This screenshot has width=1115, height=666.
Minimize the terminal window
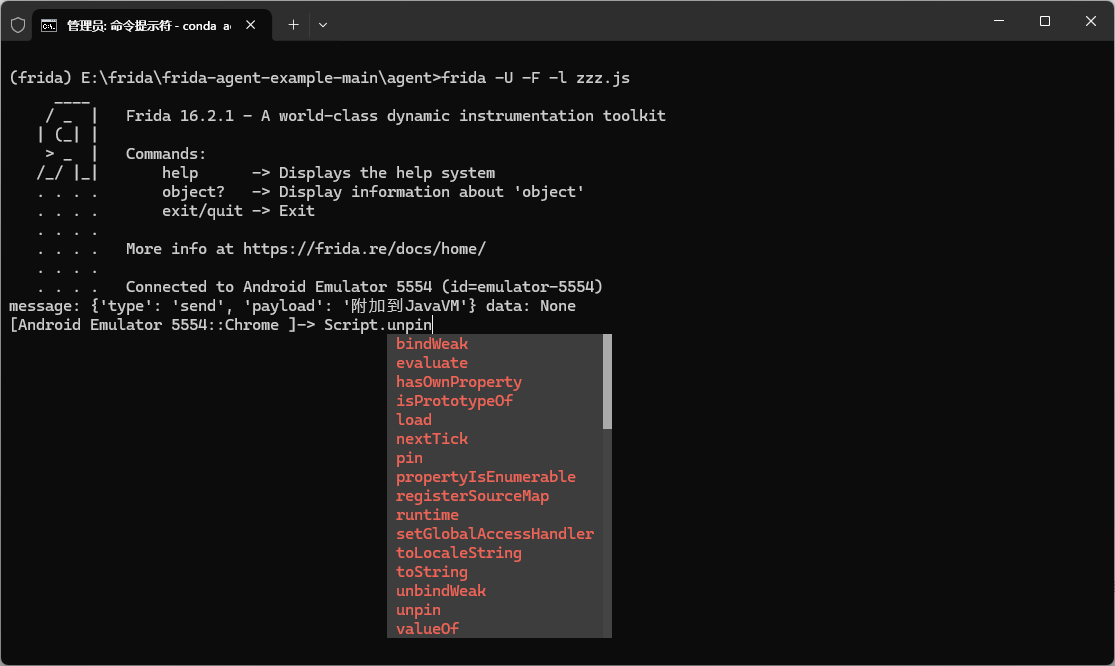coord(999,21)
